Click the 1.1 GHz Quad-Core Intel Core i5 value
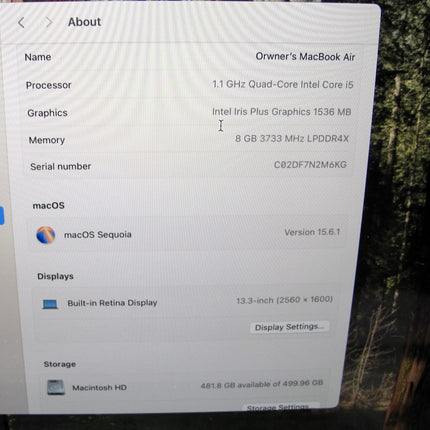430x430 pixels. click(x=283, y=84)
